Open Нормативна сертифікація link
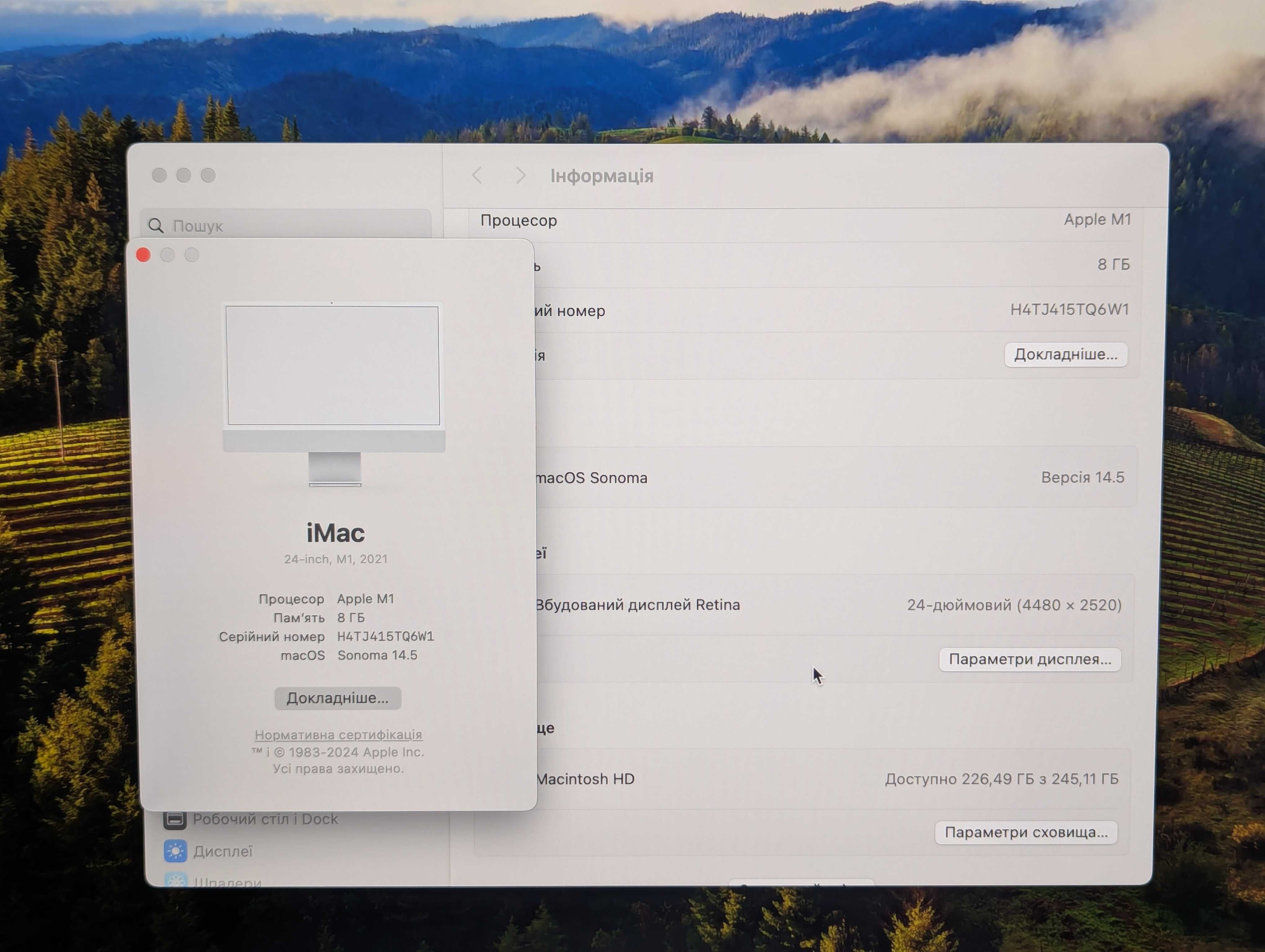 click(338, 734)
